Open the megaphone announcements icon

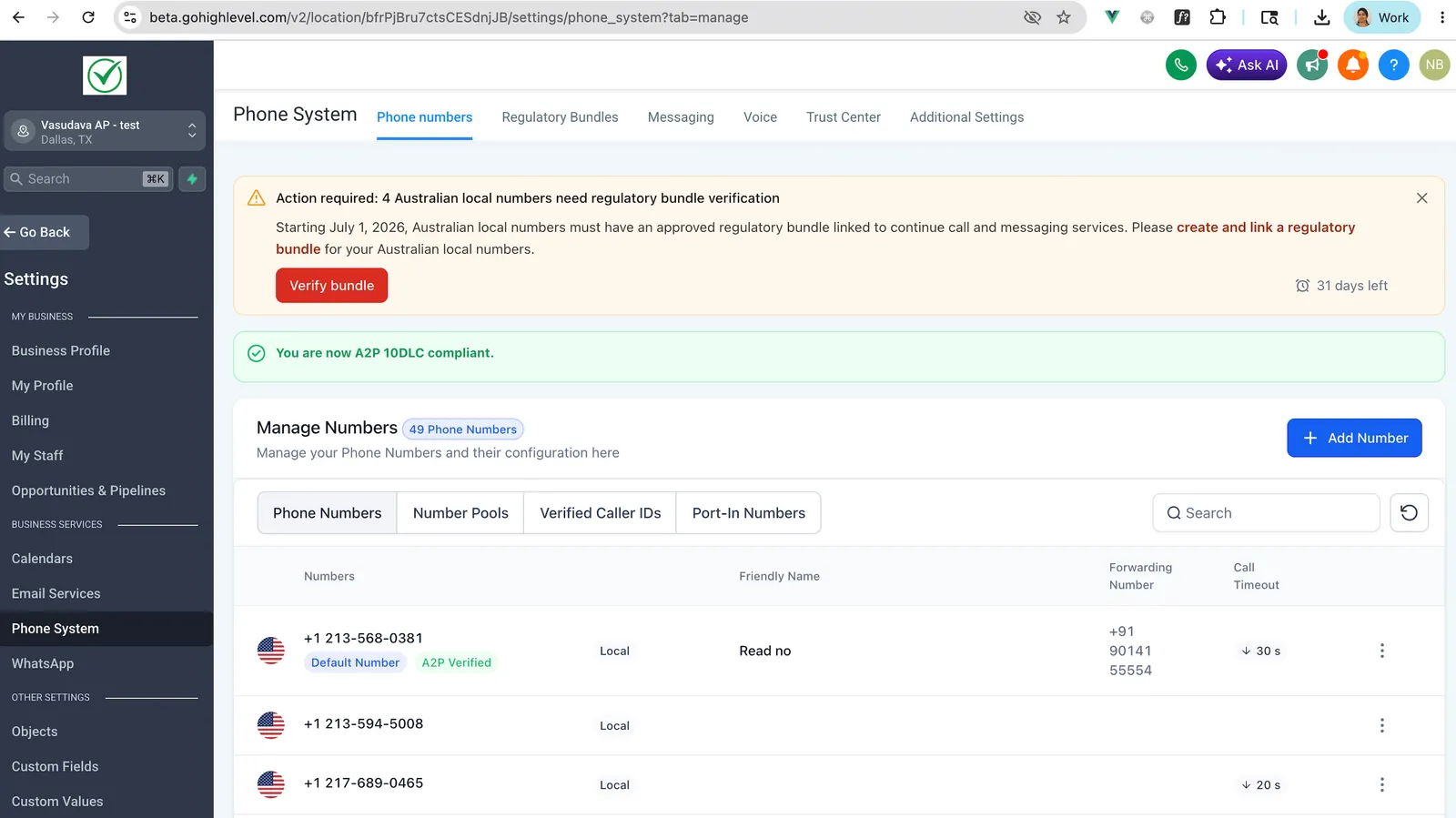[1312, 65]
